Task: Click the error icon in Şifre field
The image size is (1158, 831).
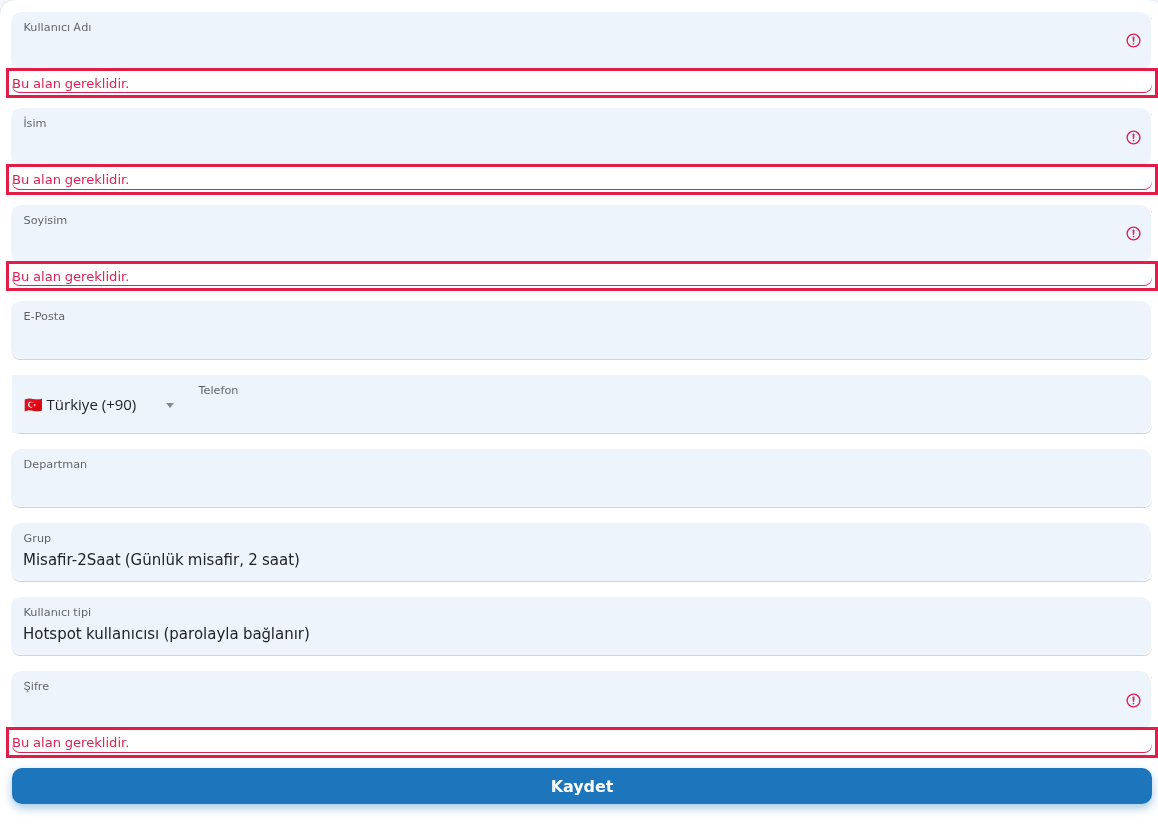Action: [1133, 700]
